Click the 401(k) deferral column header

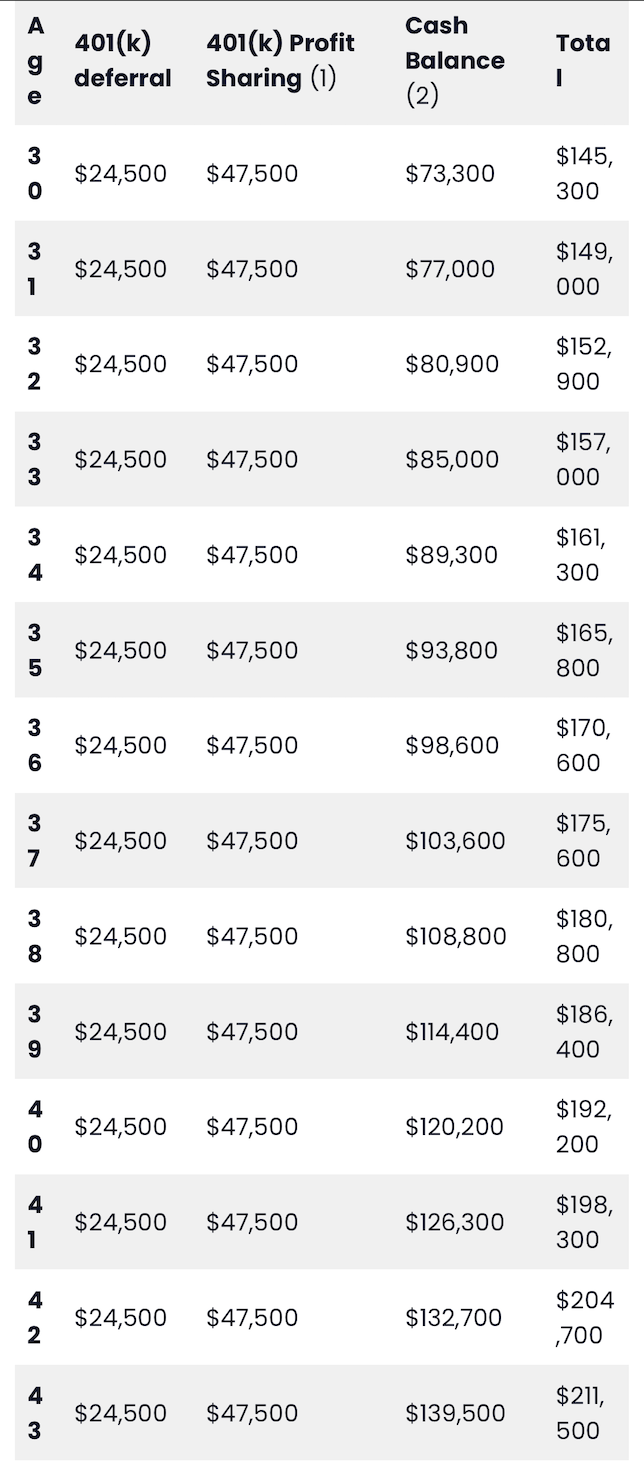pos(123,60)
